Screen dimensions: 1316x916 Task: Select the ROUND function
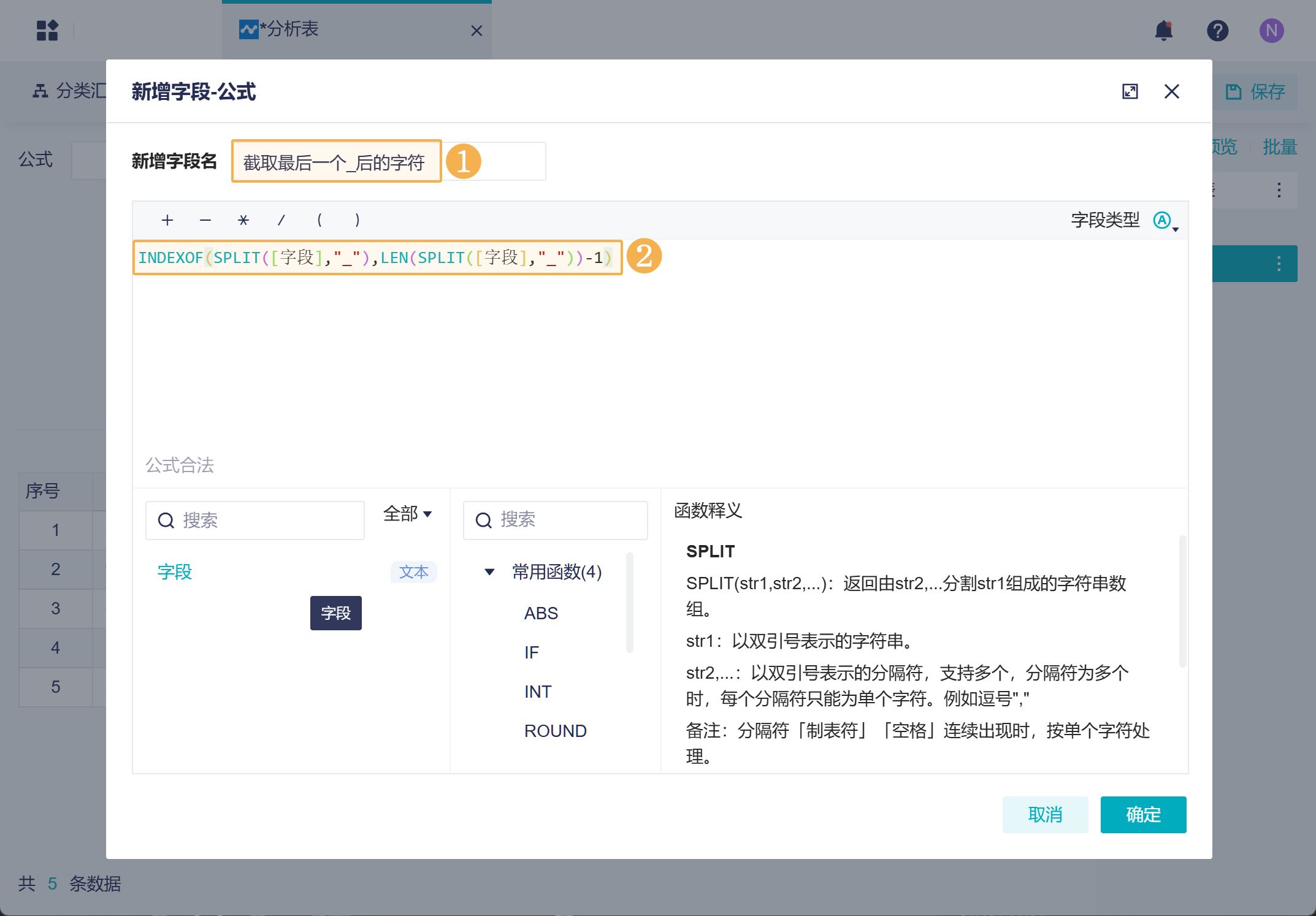pos(556,731)
